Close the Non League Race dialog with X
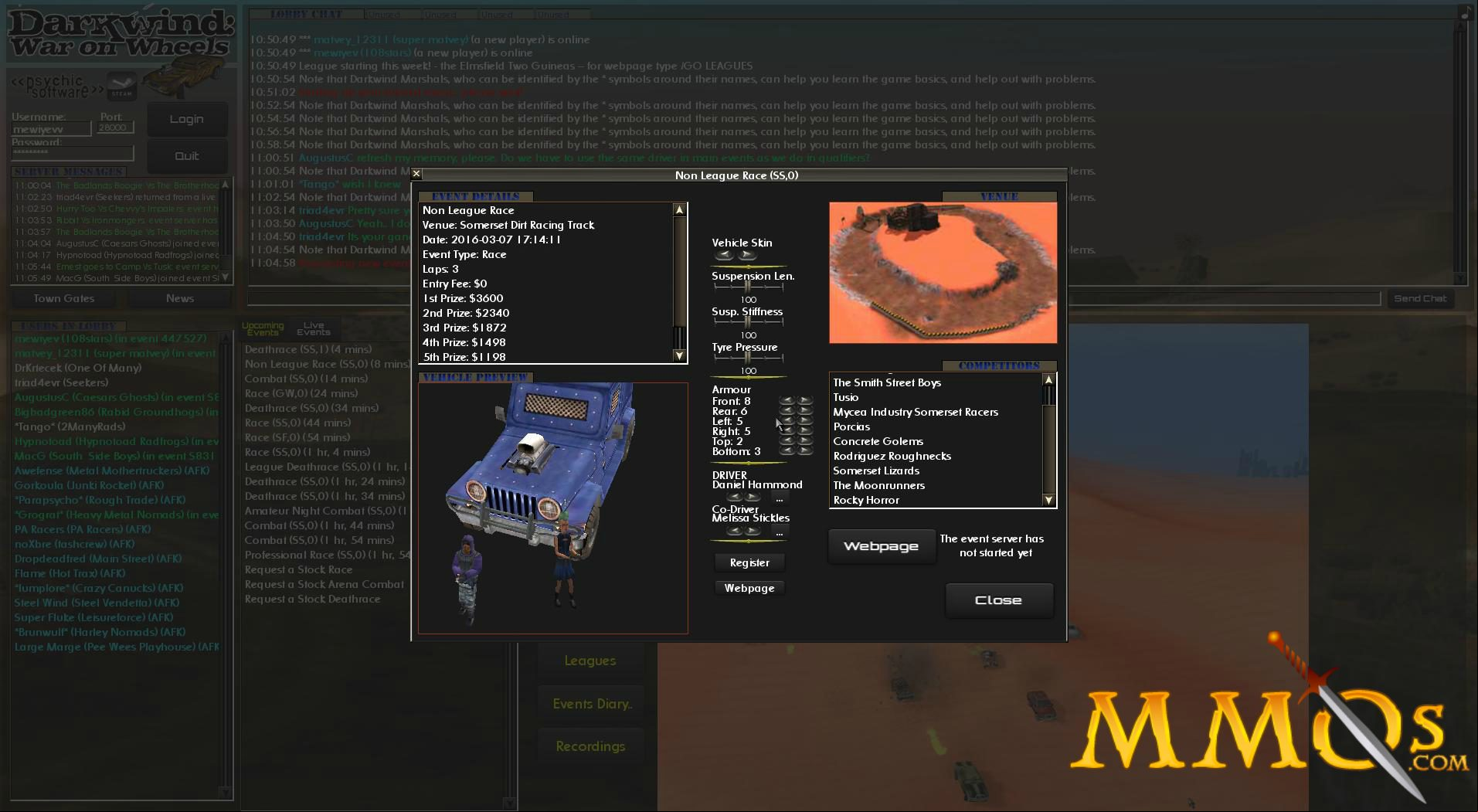The width and height of the screenshot is (1478, 812). pos(417,175)
